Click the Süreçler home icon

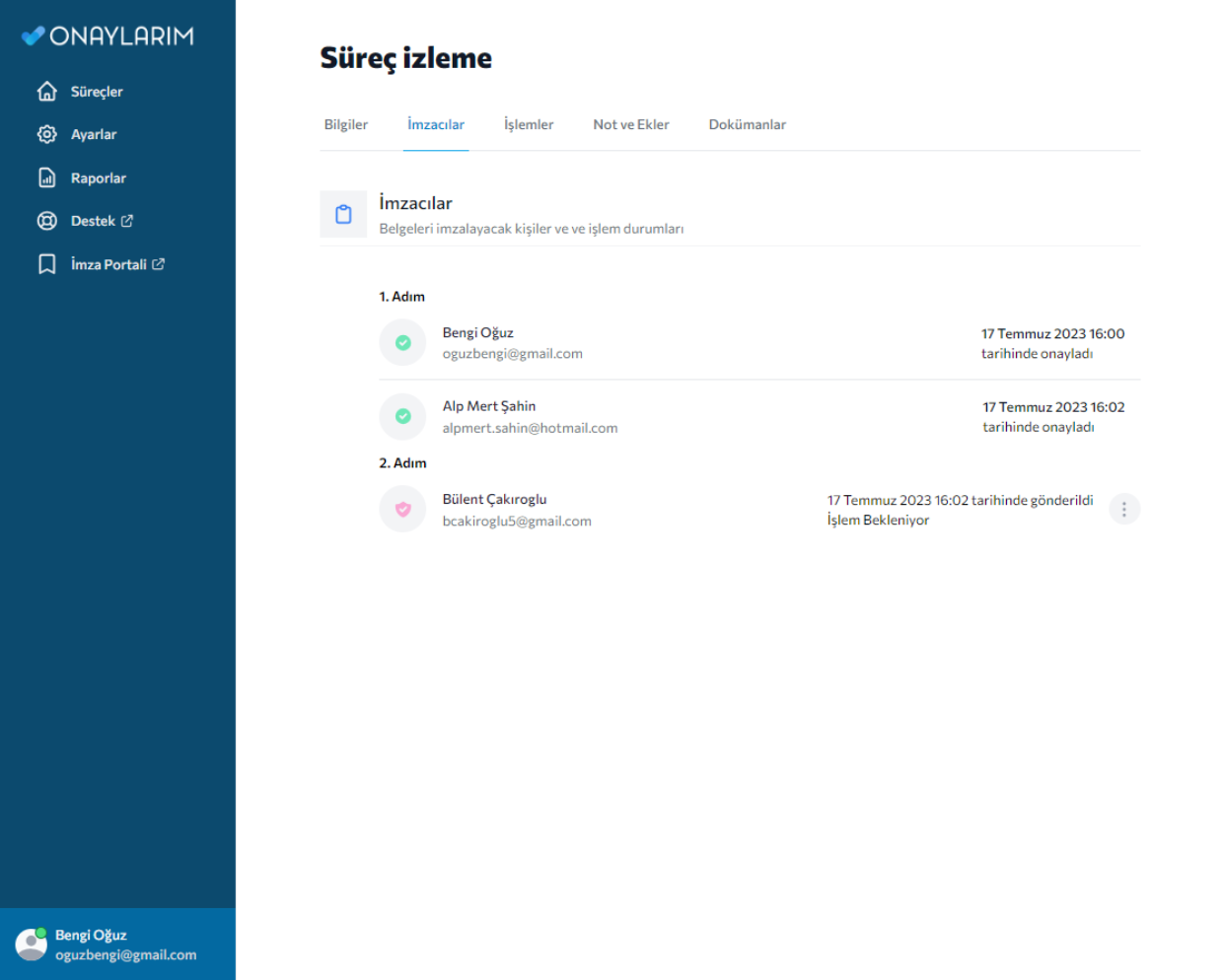pos(46,92)
